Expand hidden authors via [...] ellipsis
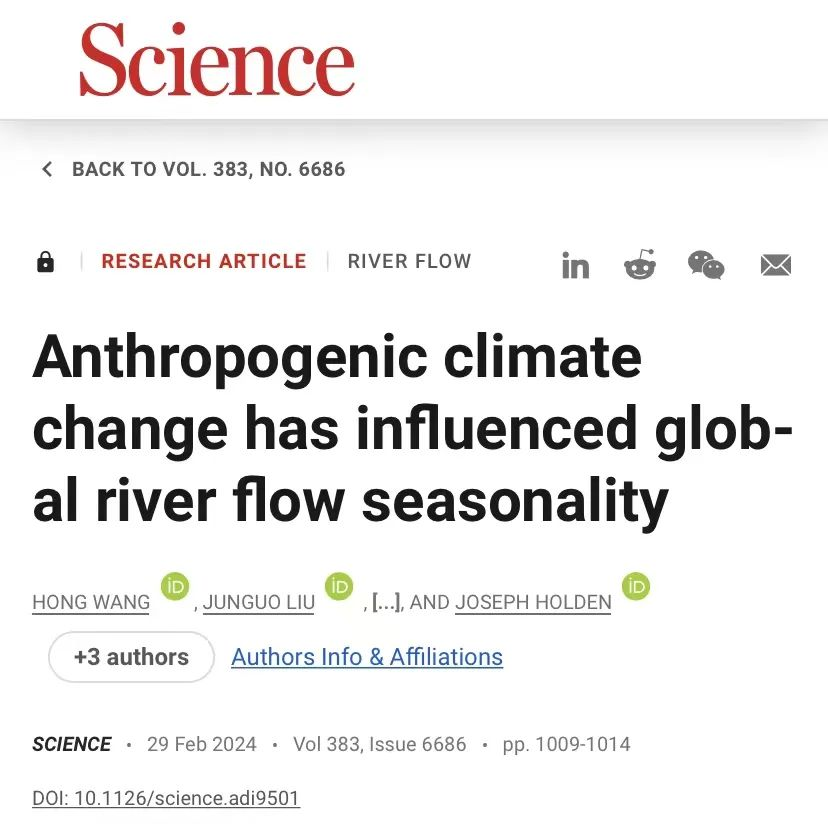Image resolution: width=828 pixels, height=824 pixels. [x=387, y=602]
